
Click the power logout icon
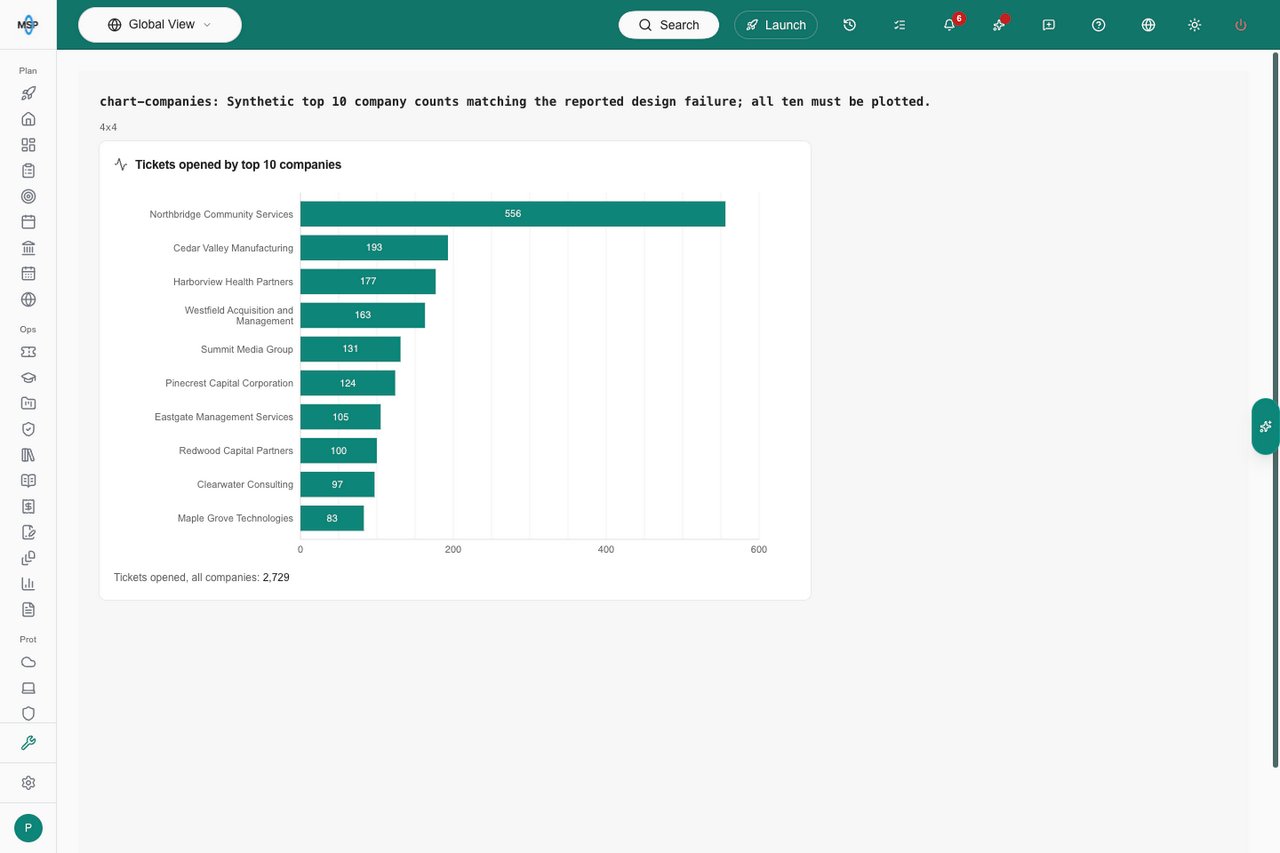1241,25
